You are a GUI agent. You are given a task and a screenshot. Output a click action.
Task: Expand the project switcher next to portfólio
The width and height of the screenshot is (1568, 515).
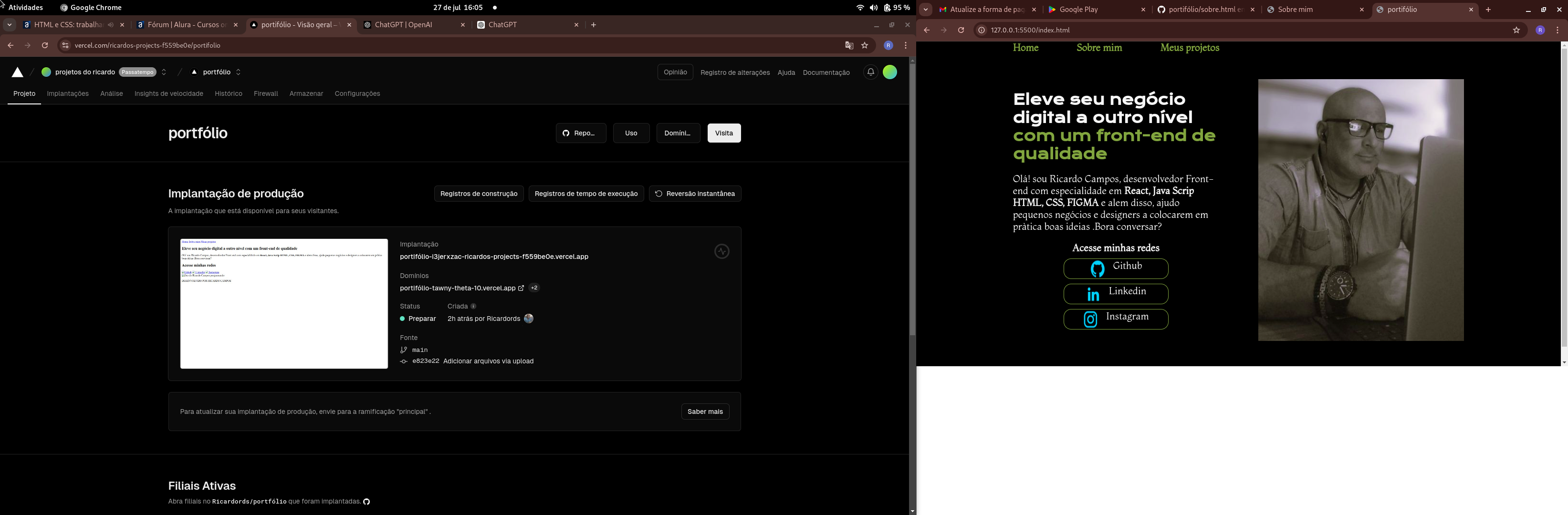(x=238, y=72)
